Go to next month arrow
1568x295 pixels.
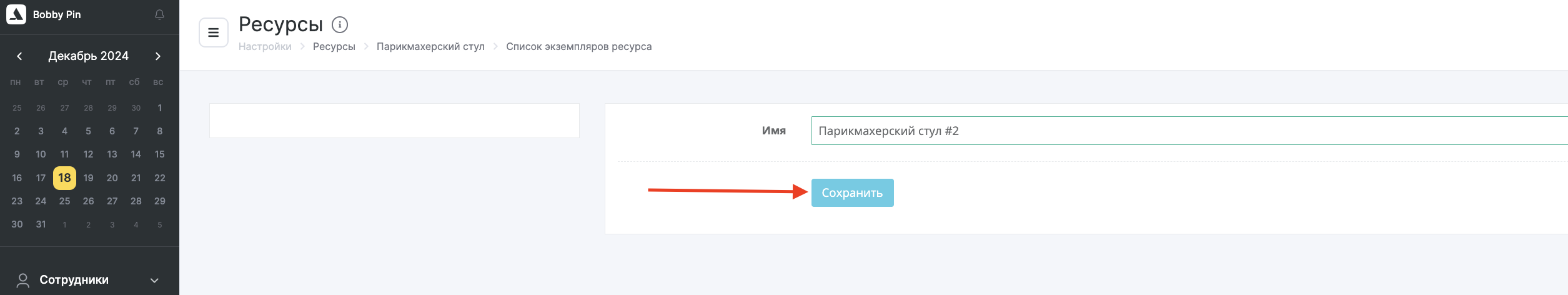tap(158, 56)
